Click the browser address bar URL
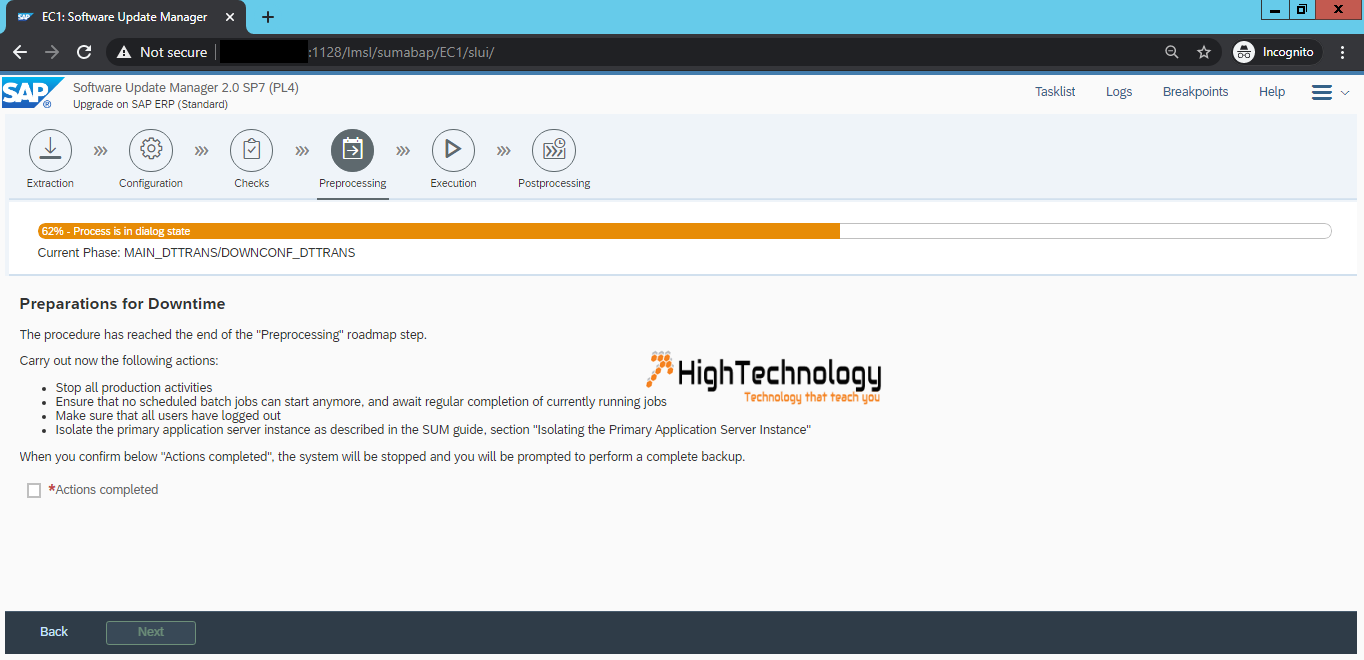 pyautogui.click(x=402, y=52)
